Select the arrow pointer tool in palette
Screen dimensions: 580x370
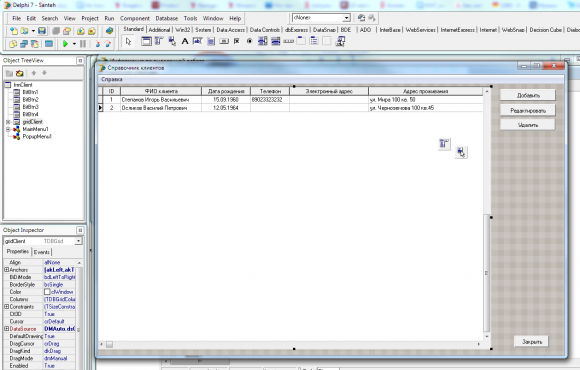tap(128, 41)
